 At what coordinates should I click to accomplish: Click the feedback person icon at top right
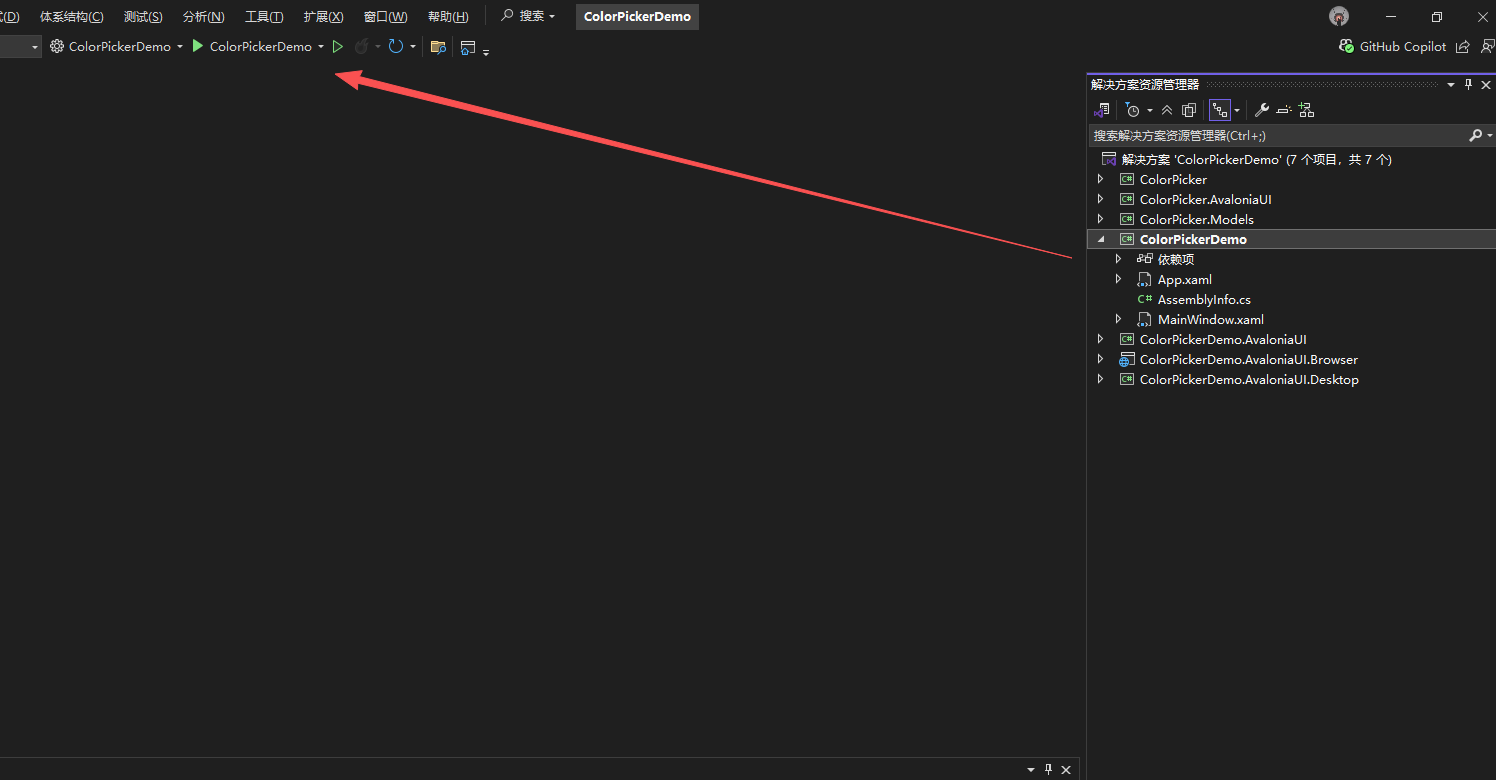1487,46
